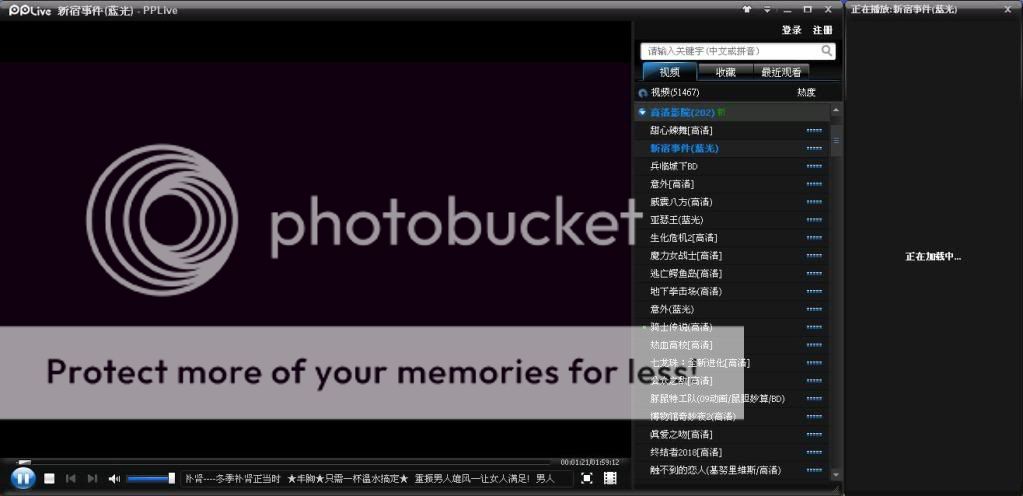This screenshot has width=1023, height=496.
Task: Select 甜心辣舞[高清] in the list
Action: 680,131
